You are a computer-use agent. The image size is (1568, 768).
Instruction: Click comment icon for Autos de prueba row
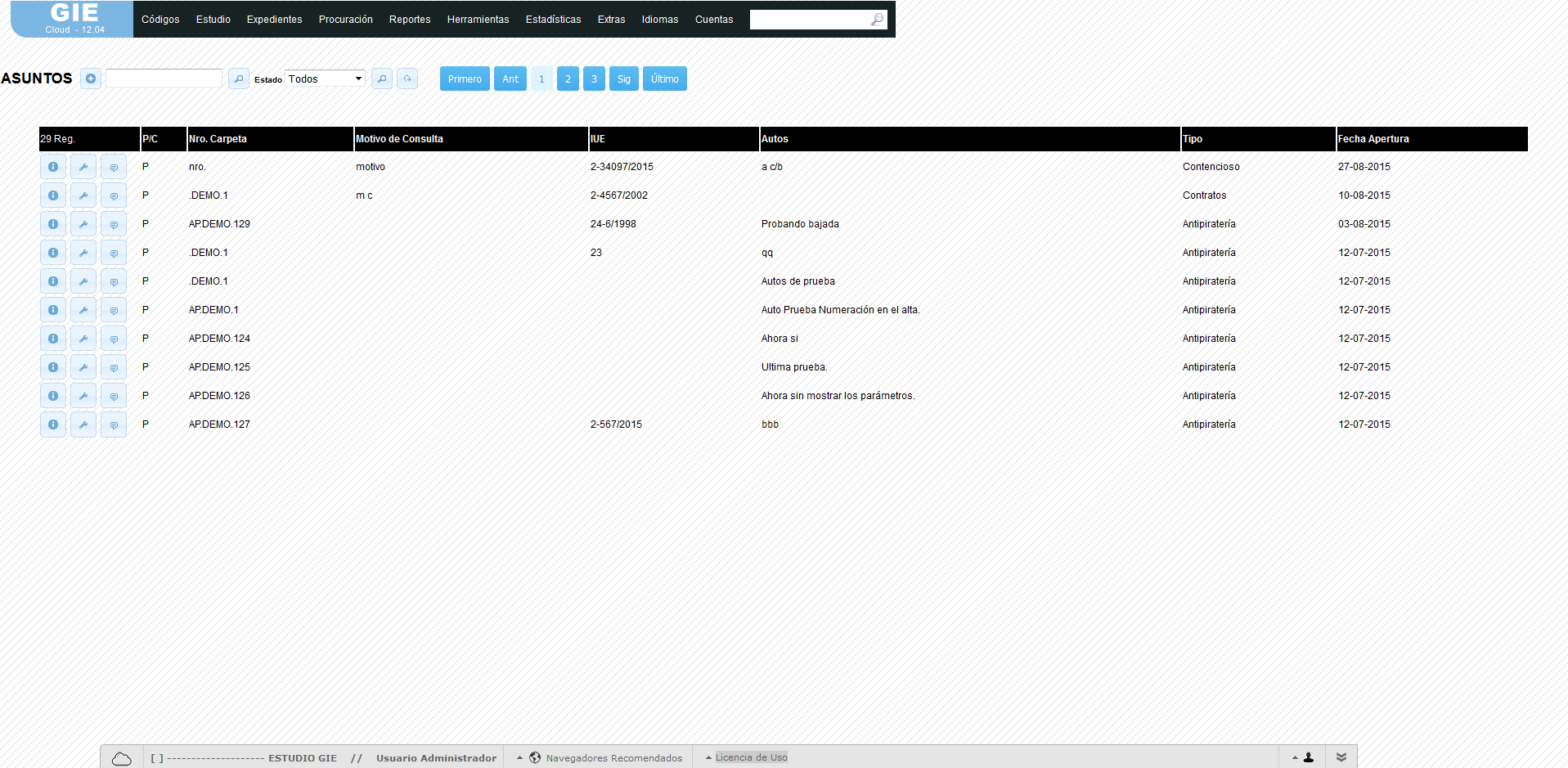[x=114, y=281]
